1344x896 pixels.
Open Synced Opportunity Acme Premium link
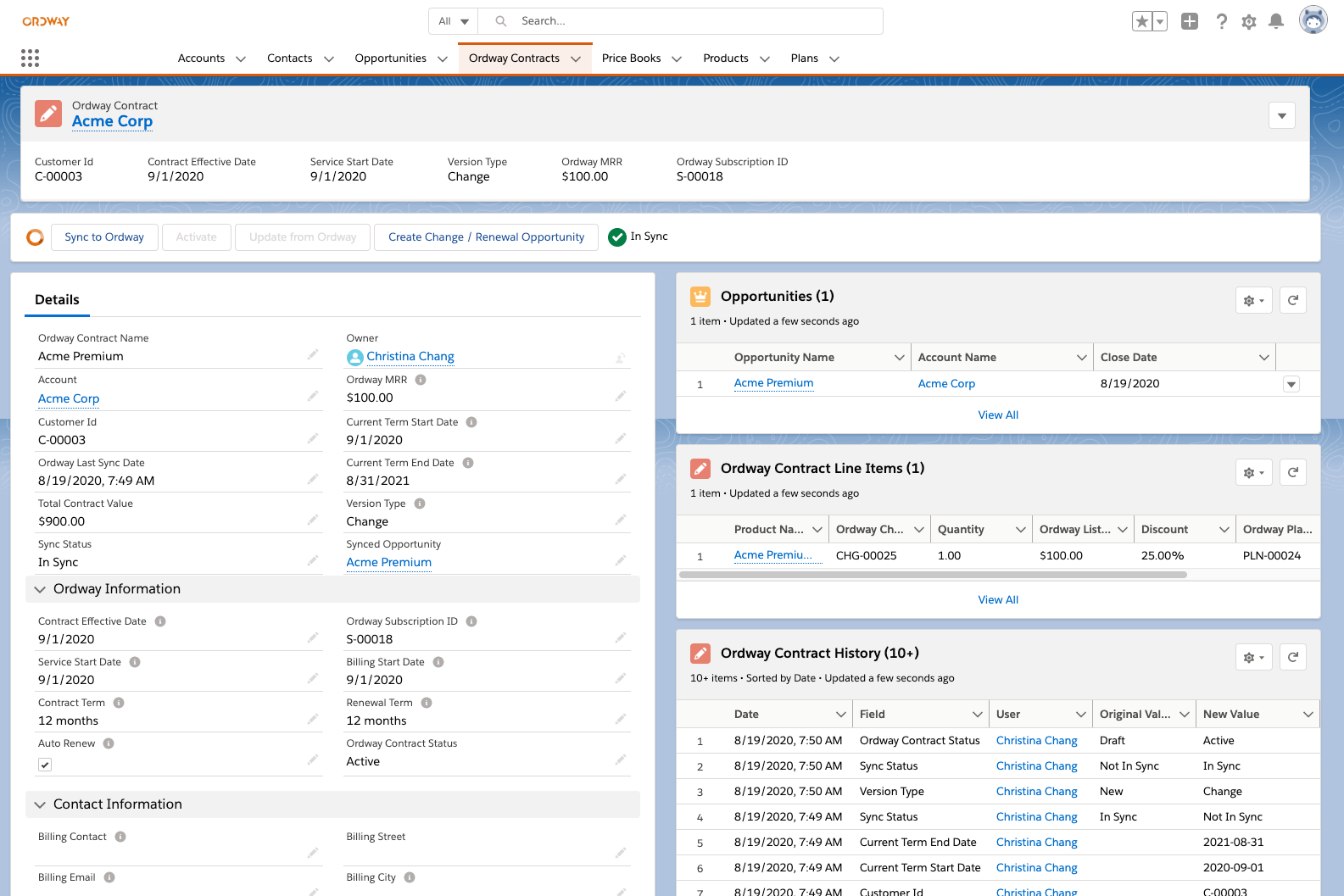tap(389, 563)
